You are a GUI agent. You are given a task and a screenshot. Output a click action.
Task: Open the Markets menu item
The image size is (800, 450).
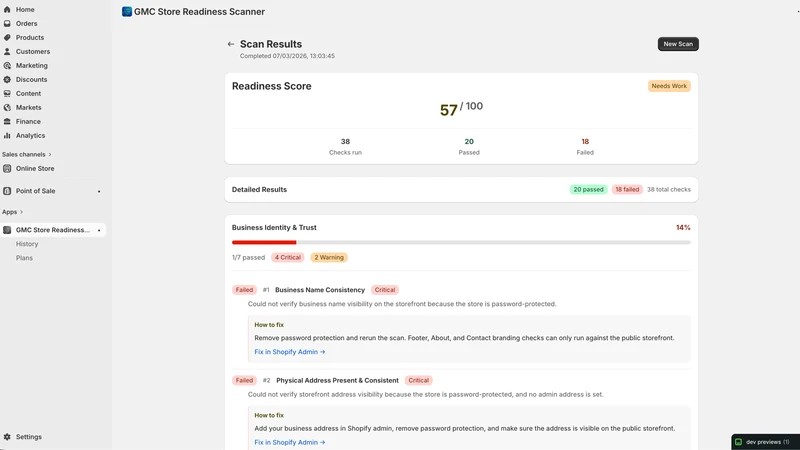point(29,108)
